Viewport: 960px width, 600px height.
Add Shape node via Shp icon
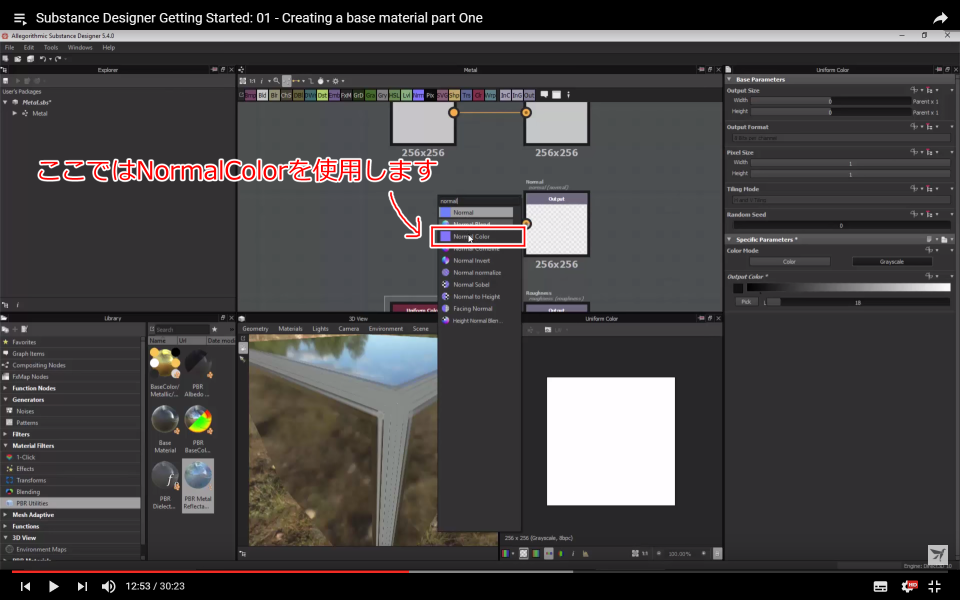point(454,96)
